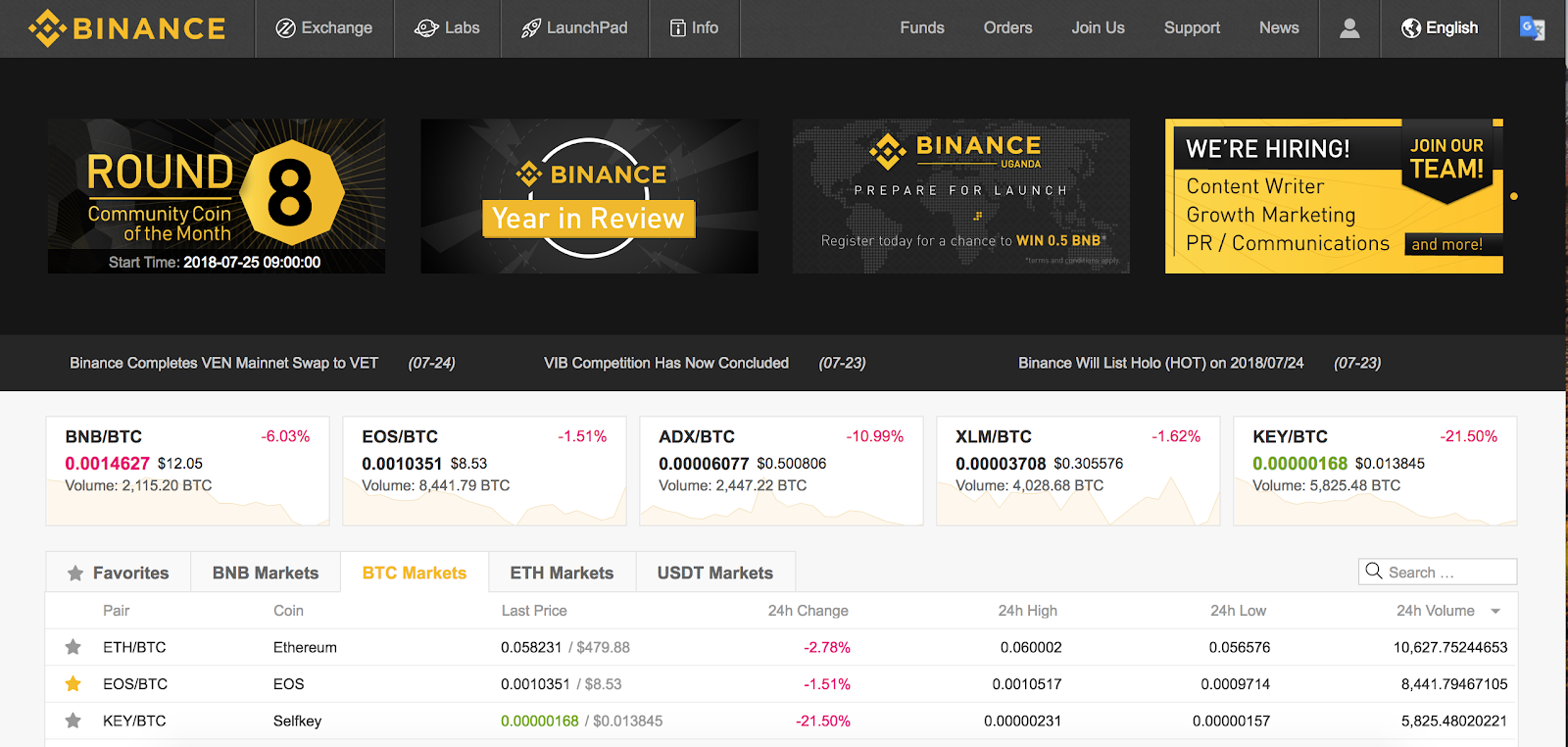Select the BTC Markets tab
This screenshot has width=1568, height=747.
415,573
